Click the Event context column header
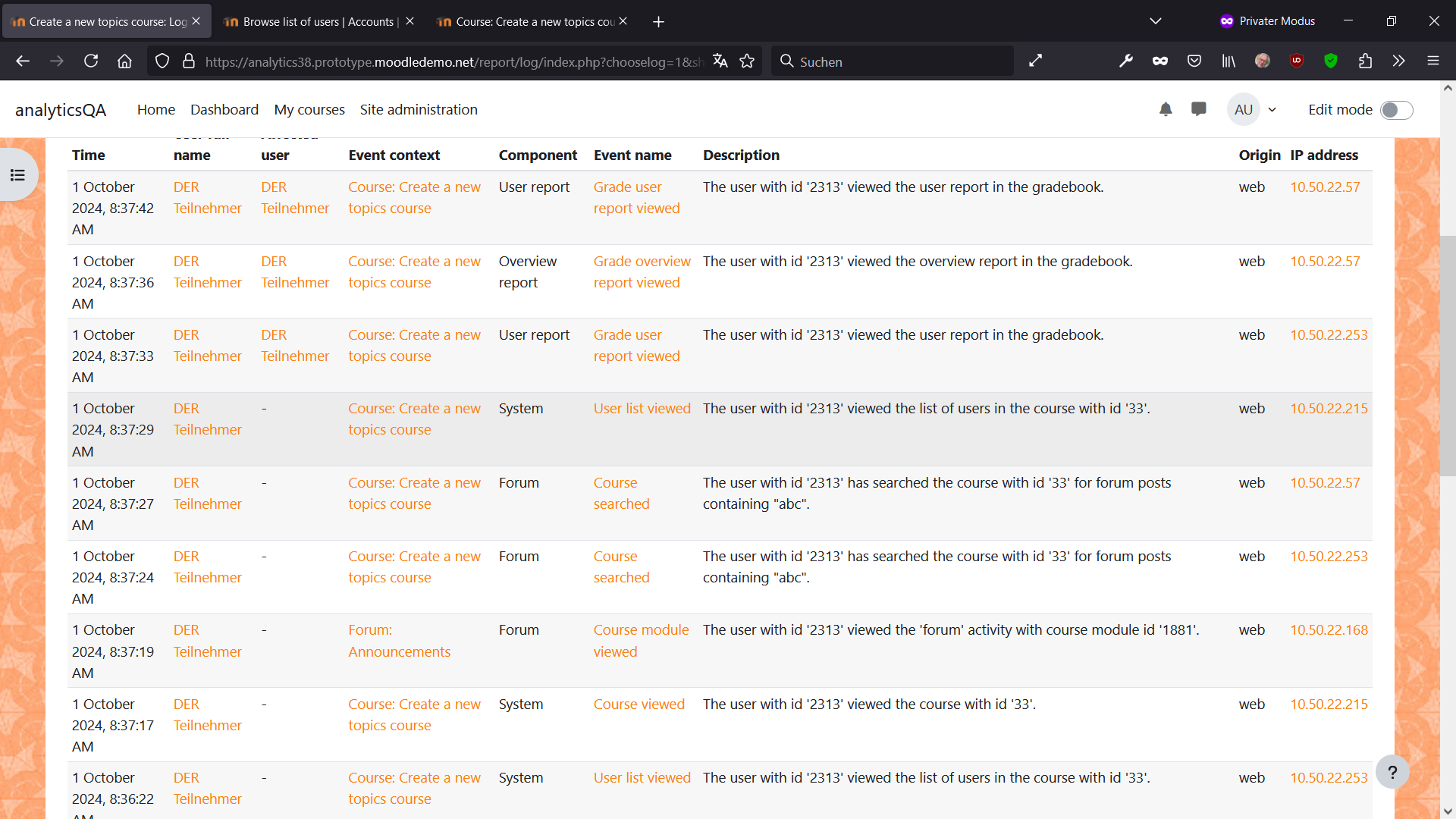The height and width of the screenshot is (819, 1456). (394, 155)
